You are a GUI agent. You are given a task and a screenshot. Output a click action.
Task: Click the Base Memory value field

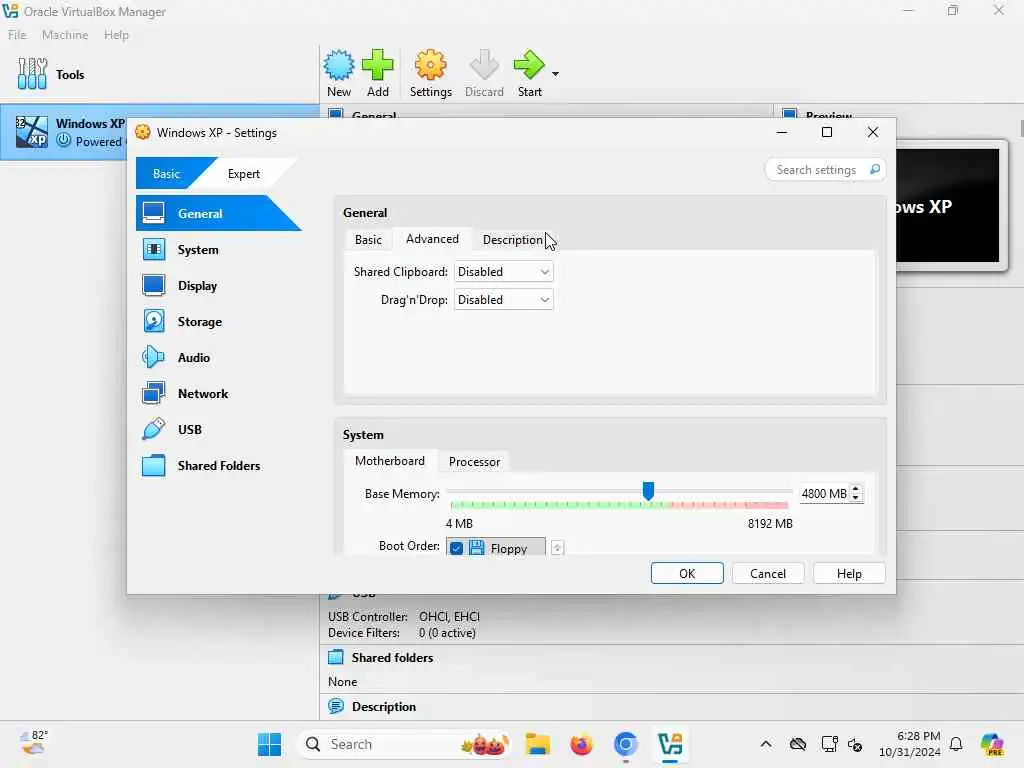pos(824,494)
